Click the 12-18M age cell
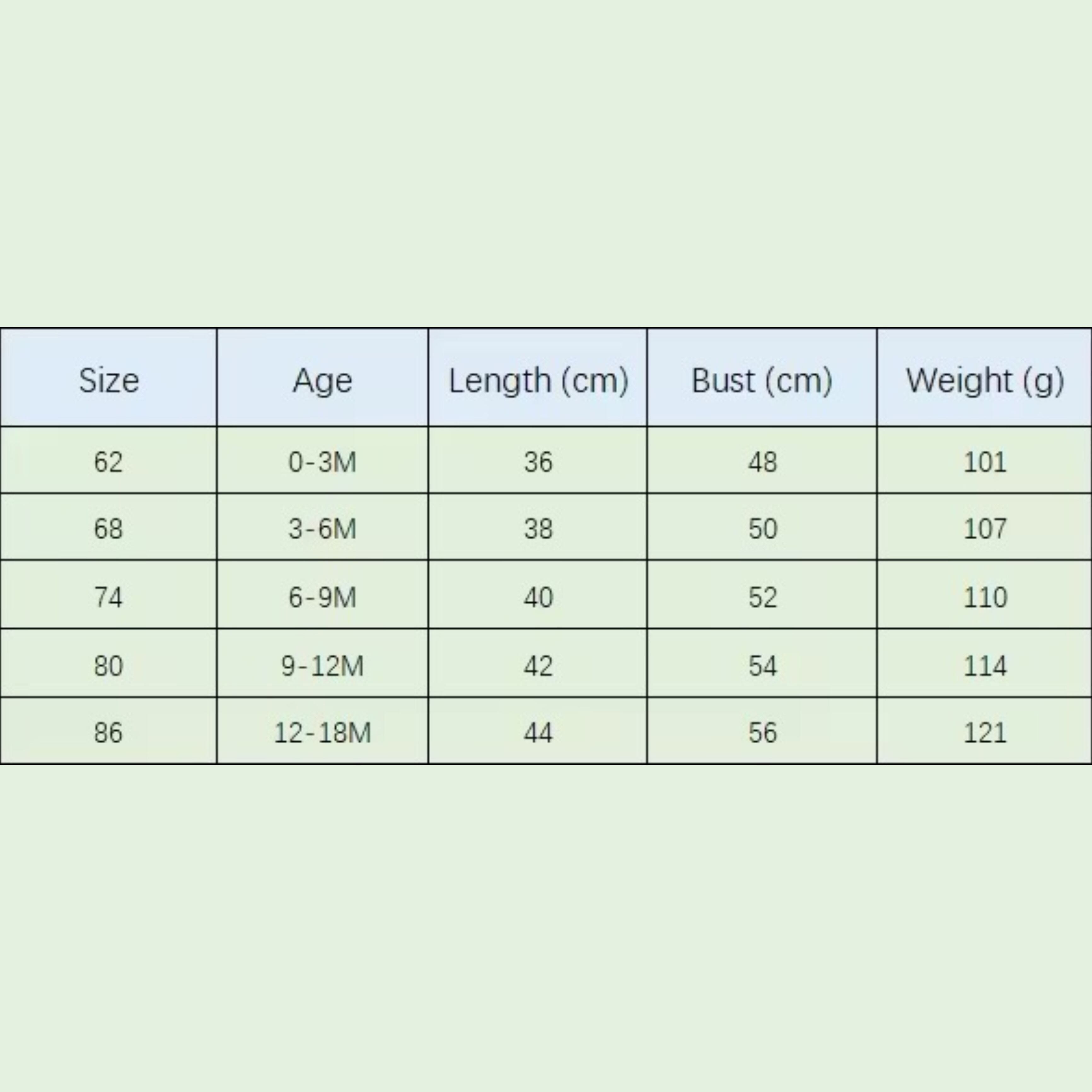This screenshot has width=1092, height=1092. click(322, 733)
